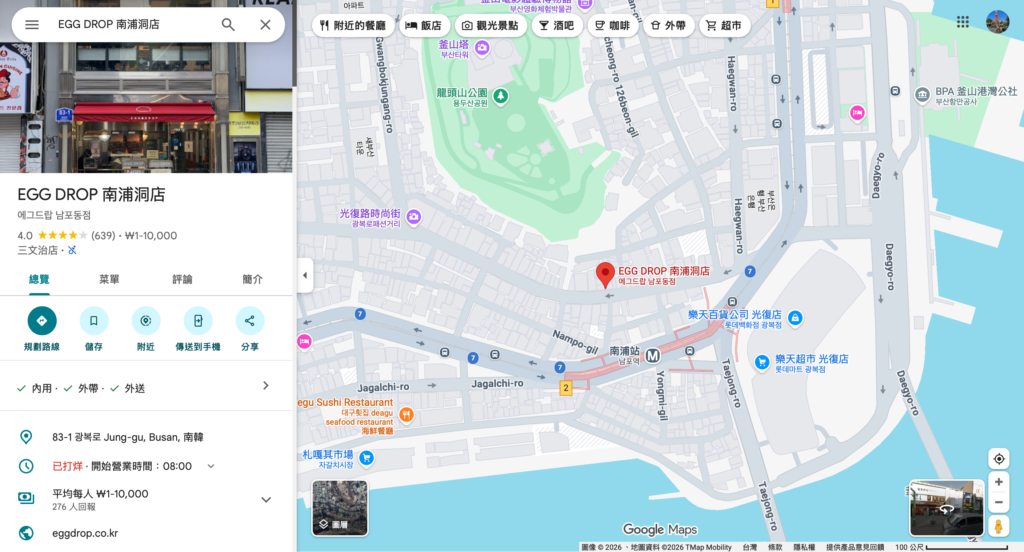Click the show my location button
The width and height of the screenshot is (1024, 552).
999,459
